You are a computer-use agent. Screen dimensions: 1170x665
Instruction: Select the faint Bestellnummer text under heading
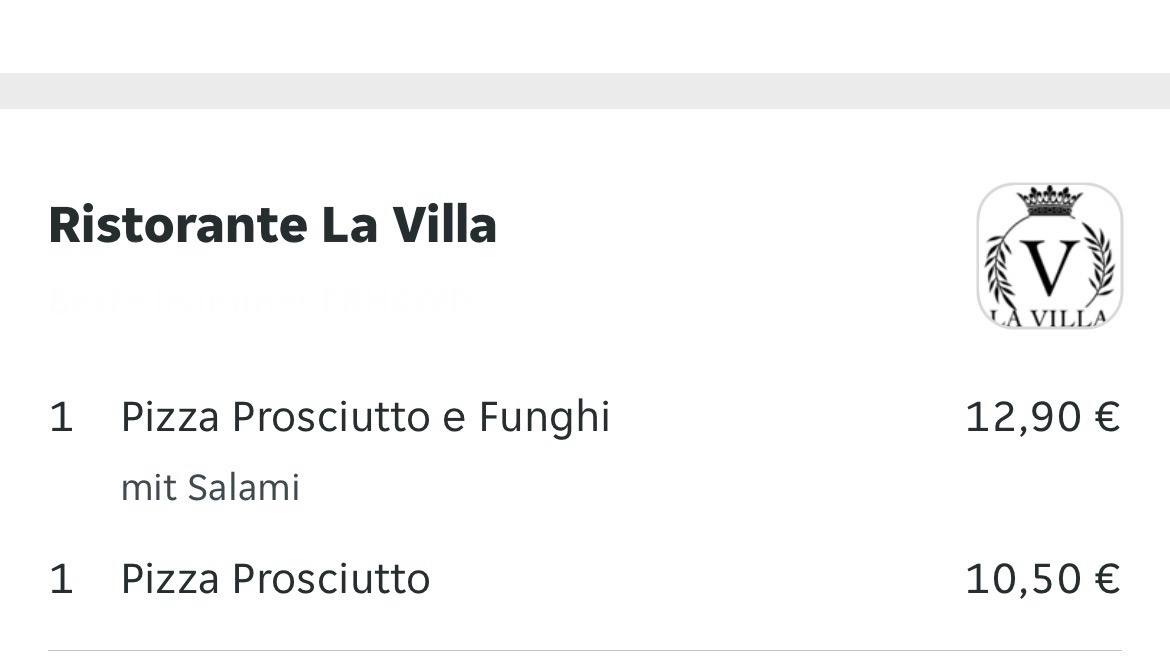click(x=256, y=301)
